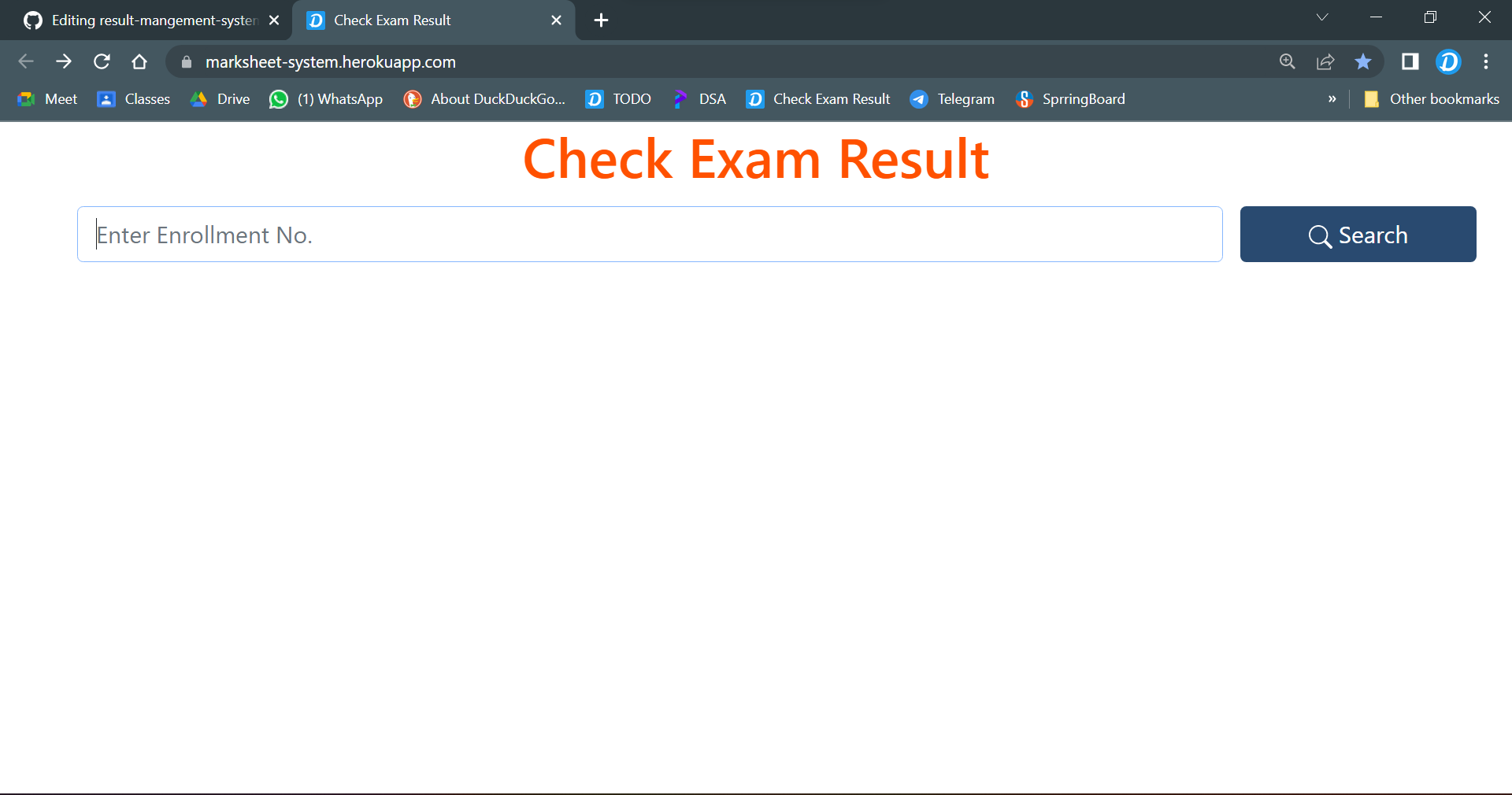Open the Classes bookmark
This screenshot has height=795, width=1512.
[x=134, y=99]
